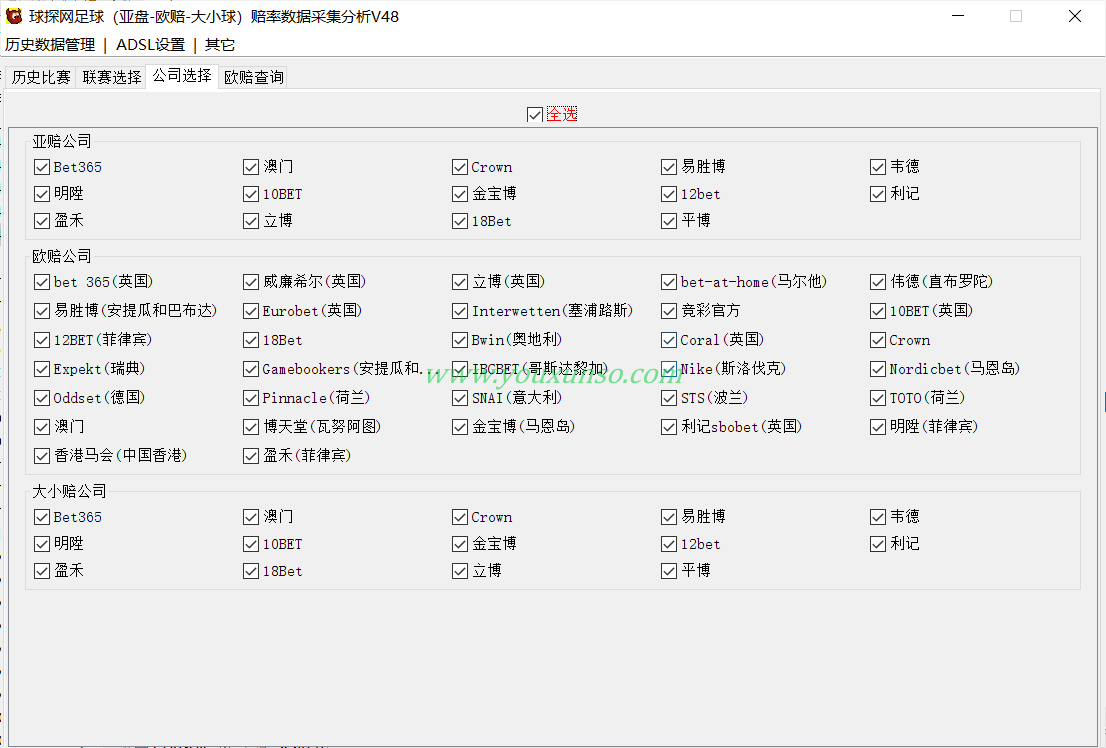The height and width of the screenshot is (748, 1106).
Task: Uncheck 盈禾(菲律宾) checkbox
Action: (250, 456)
